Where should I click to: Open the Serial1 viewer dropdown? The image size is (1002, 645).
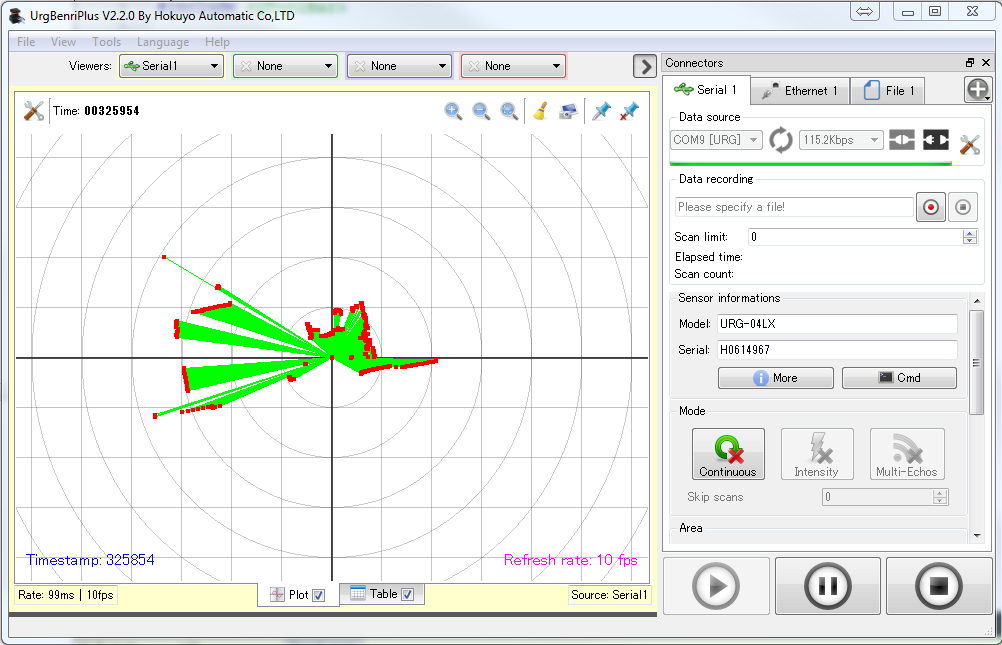pyautogui.click(x=171, y=66)
